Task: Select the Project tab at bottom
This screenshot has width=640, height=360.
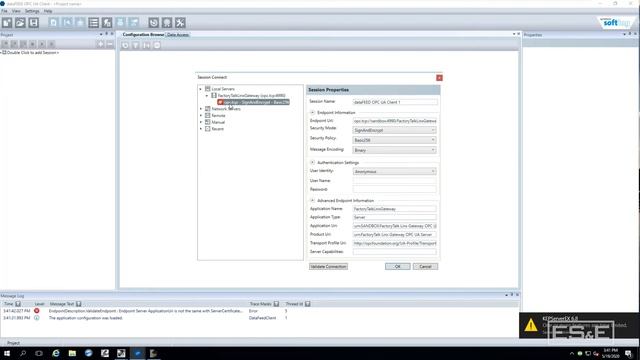Action: (x=13, y=343)
